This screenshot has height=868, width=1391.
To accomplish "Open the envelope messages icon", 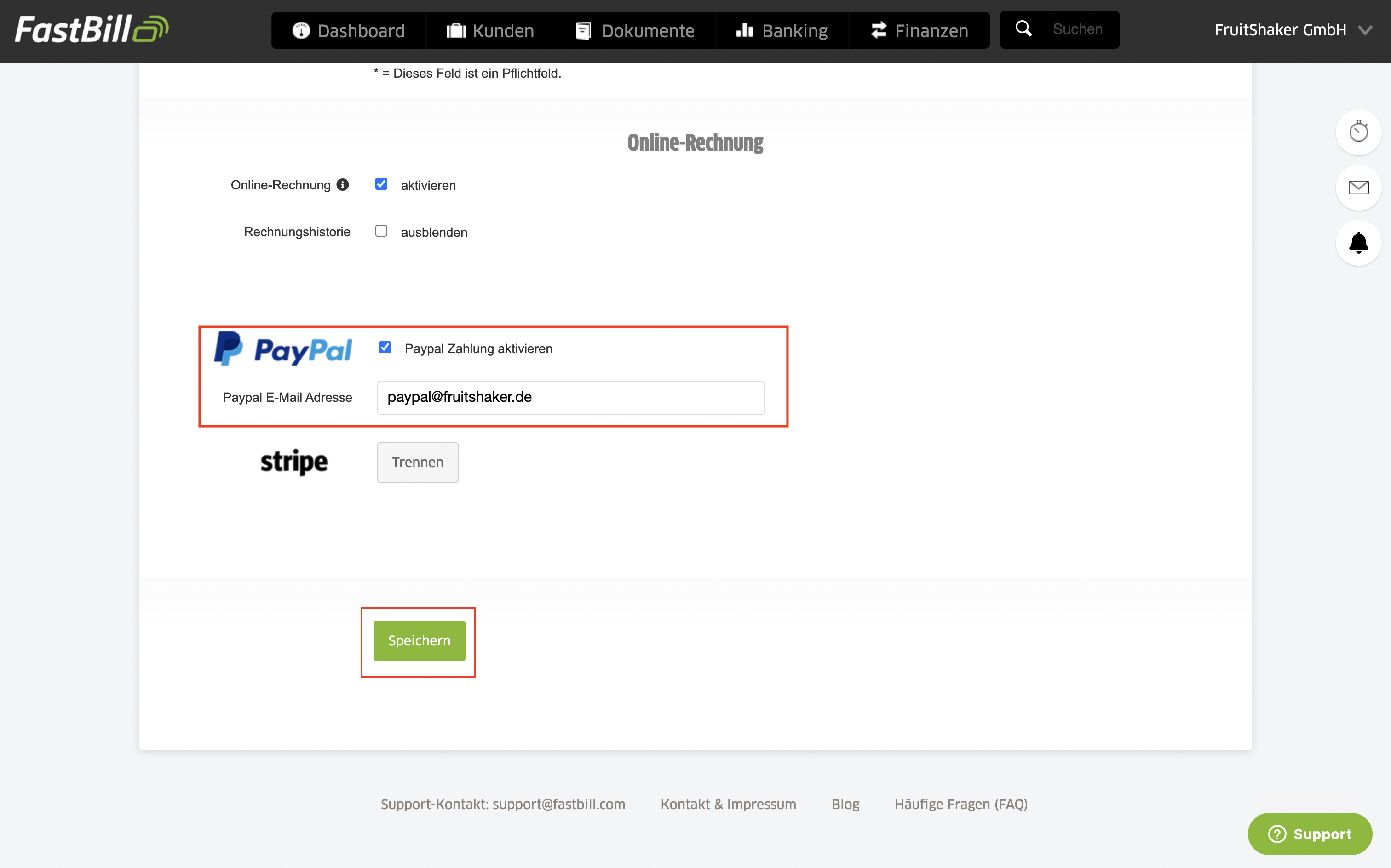I will pos(1358,187).
